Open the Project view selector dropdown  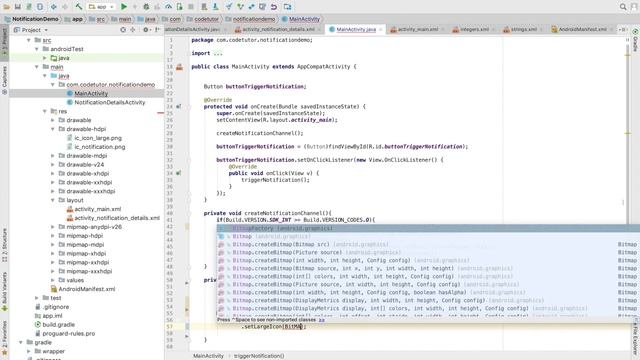click(x=31, y=30)
